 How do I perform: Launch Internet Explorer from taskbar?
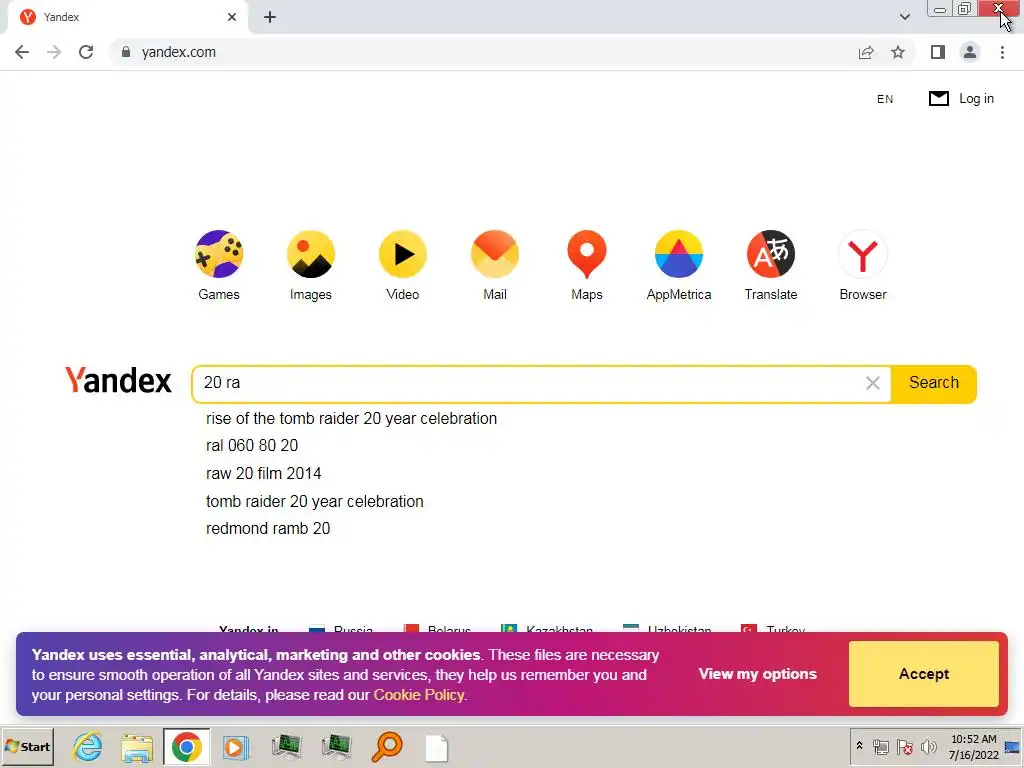[88, 746]
